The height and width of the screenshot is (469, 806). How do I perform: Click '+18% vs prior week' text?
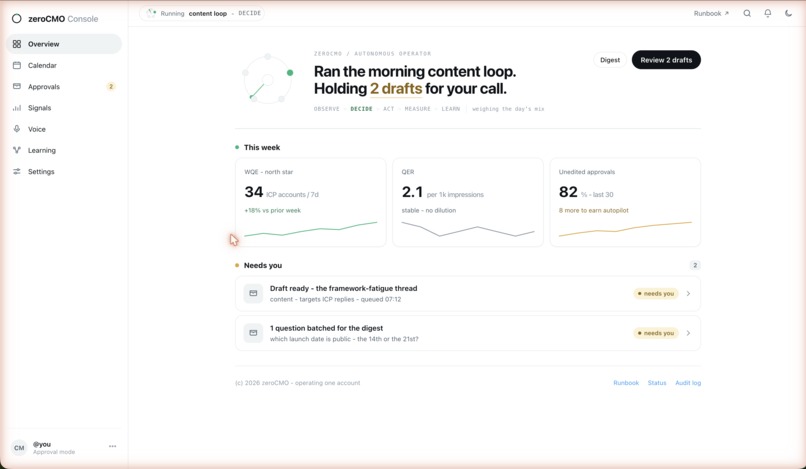[272, 210]
